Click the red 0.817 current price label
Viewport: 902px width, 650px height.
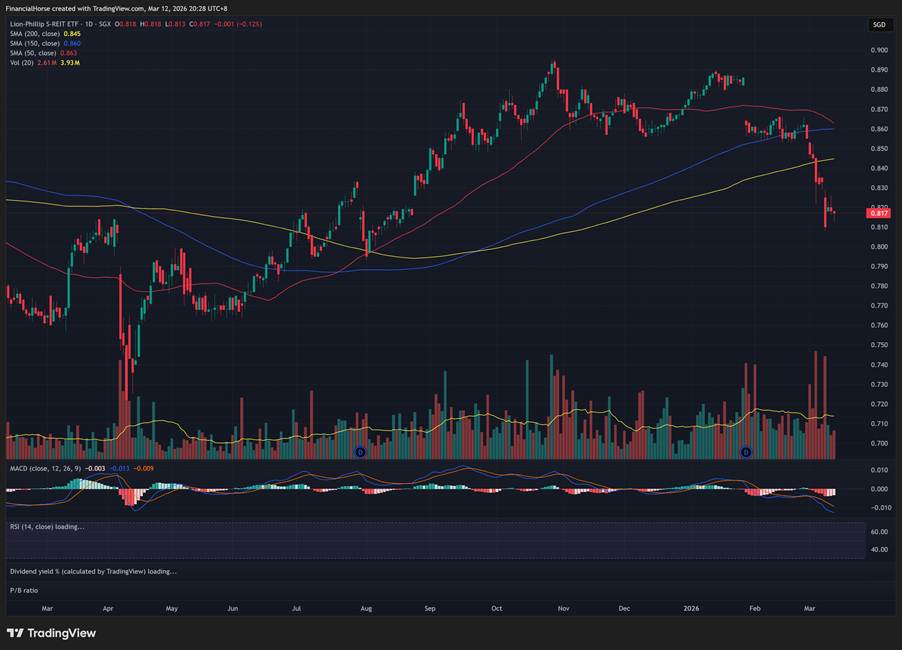(880, 213)
